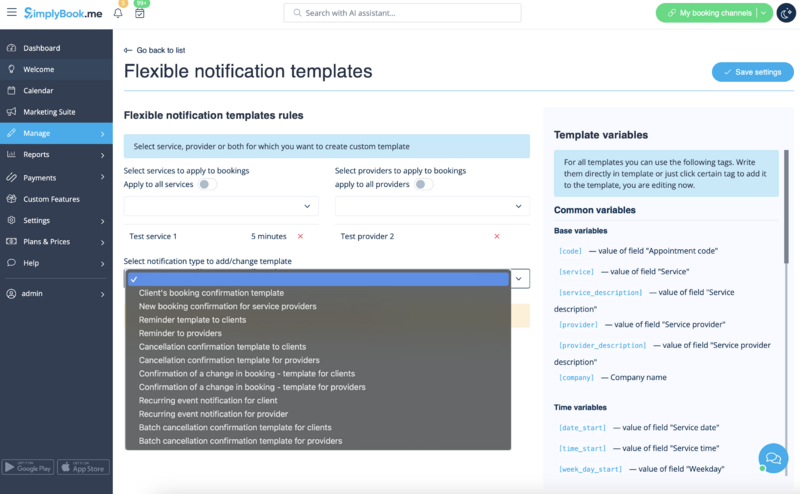Viewport: 800px width, 494px height.
Task: Click the Settings gear icon
Action: coord(11,220)
